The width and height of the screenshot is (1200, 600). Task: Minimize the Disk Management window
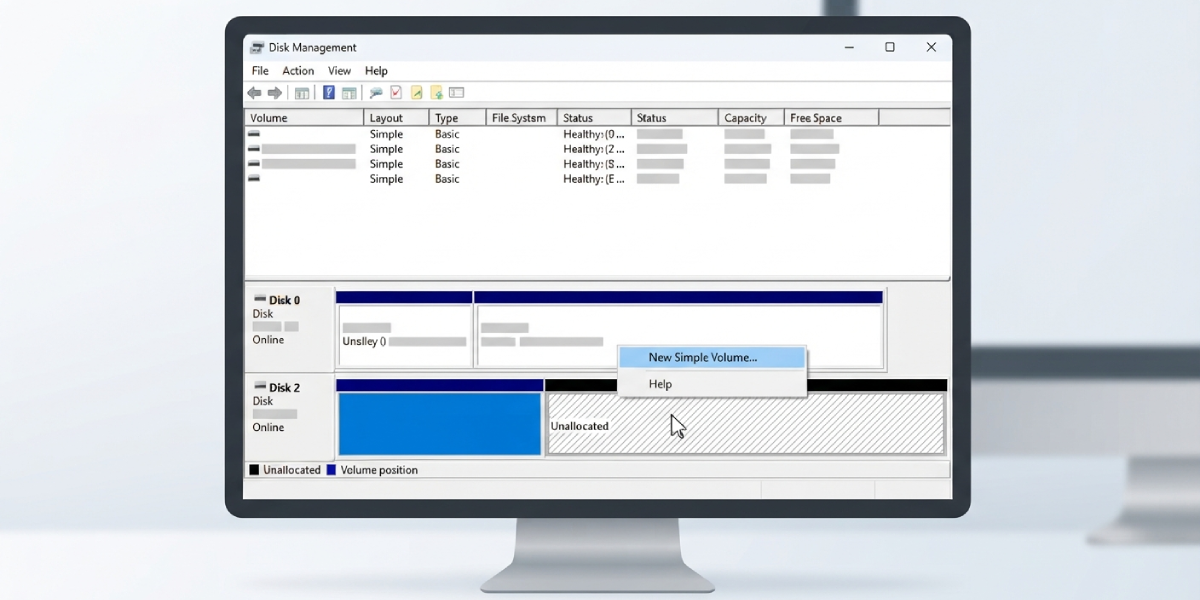(x=849, y=47)
